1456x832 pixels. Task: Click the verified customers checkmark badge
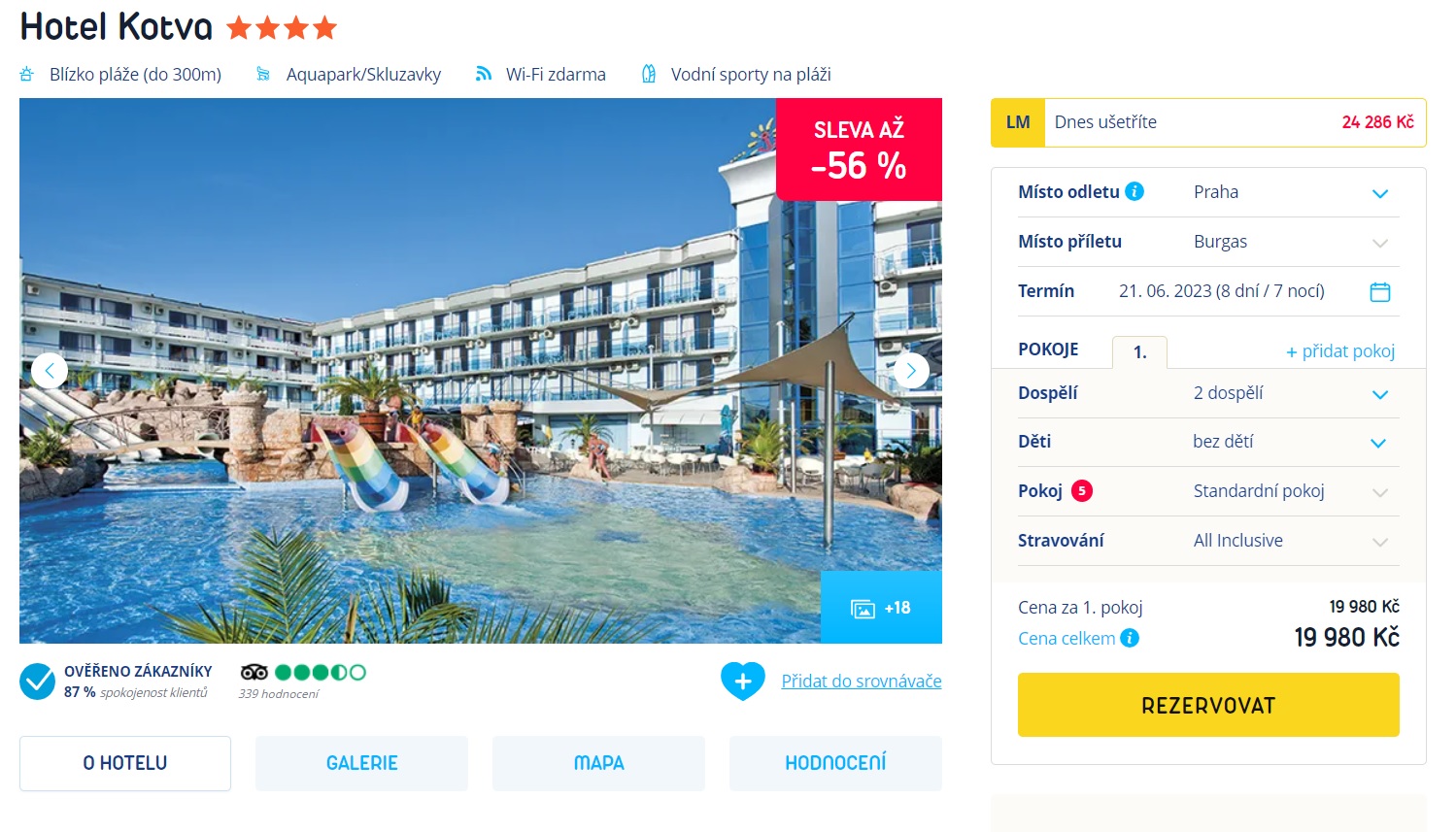pos(38,682)
